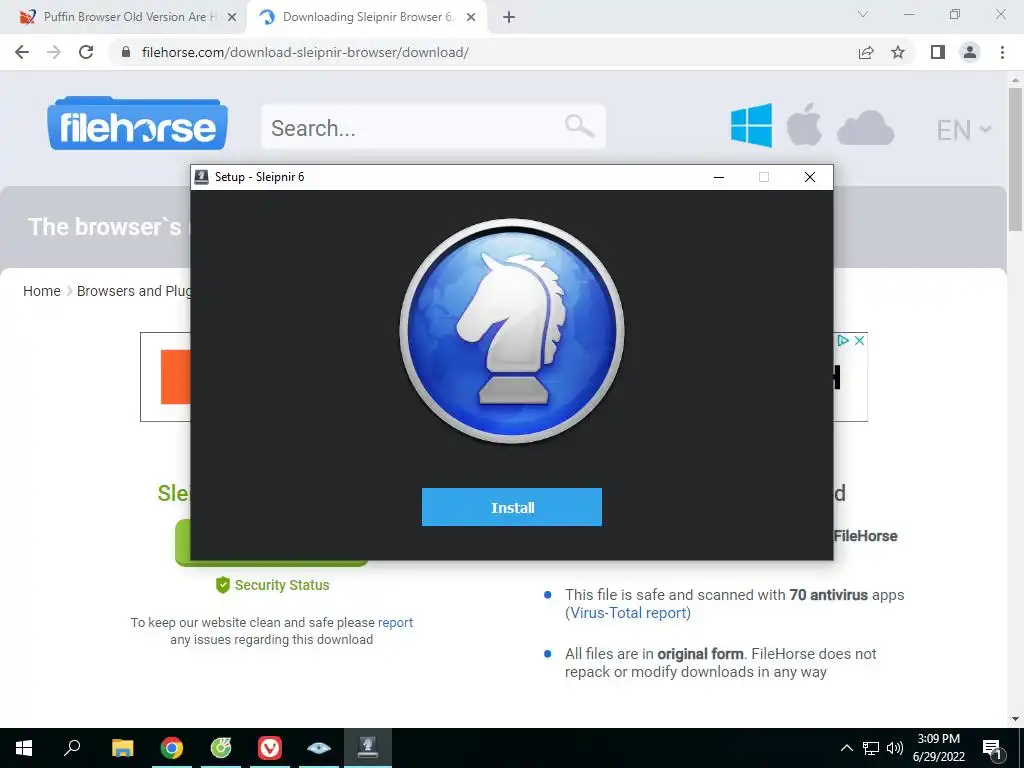Show hidden system tray icons
This screenshot has height=768, width=1024.
coord(846,748)
